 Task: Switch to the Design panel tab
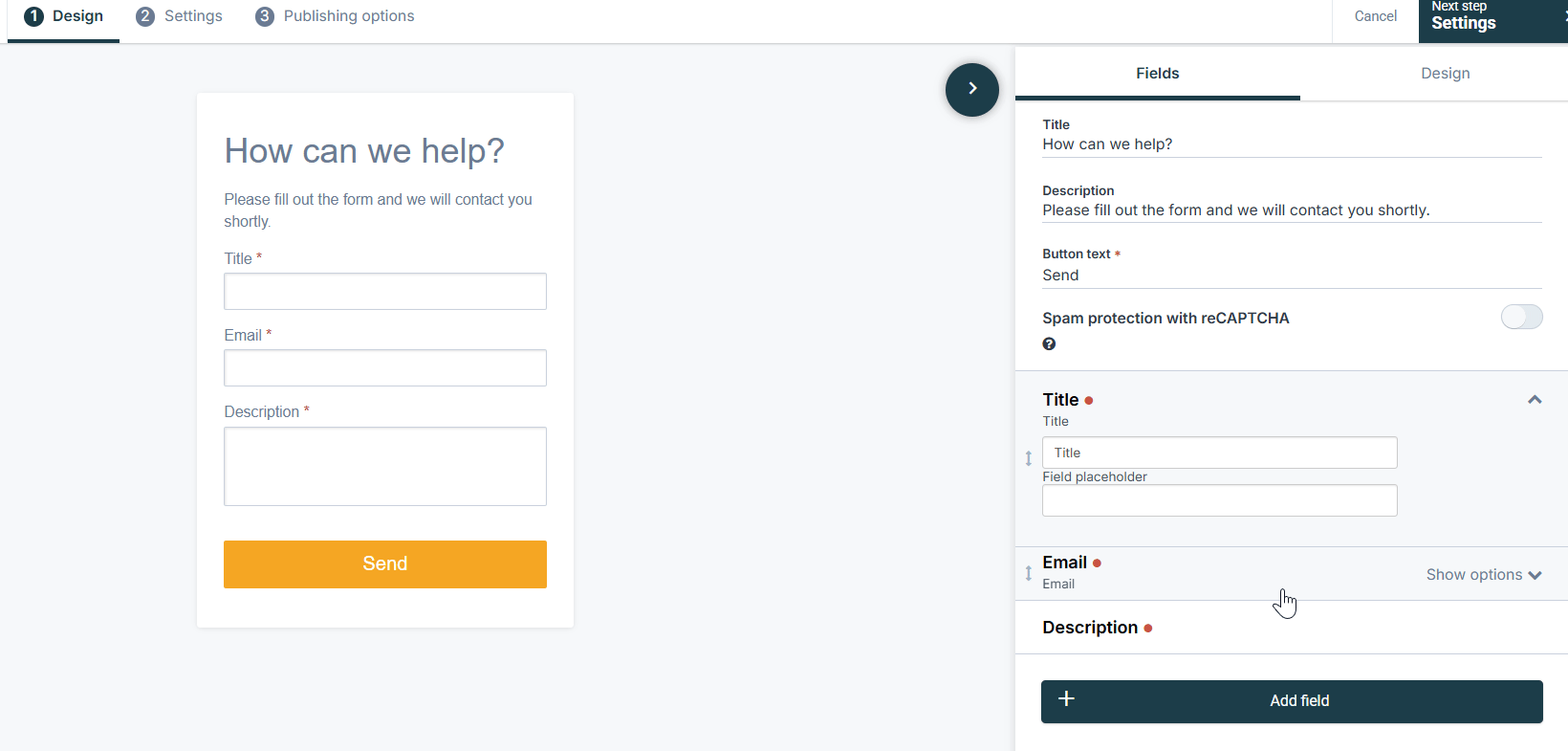click(x=1445, y=74)
